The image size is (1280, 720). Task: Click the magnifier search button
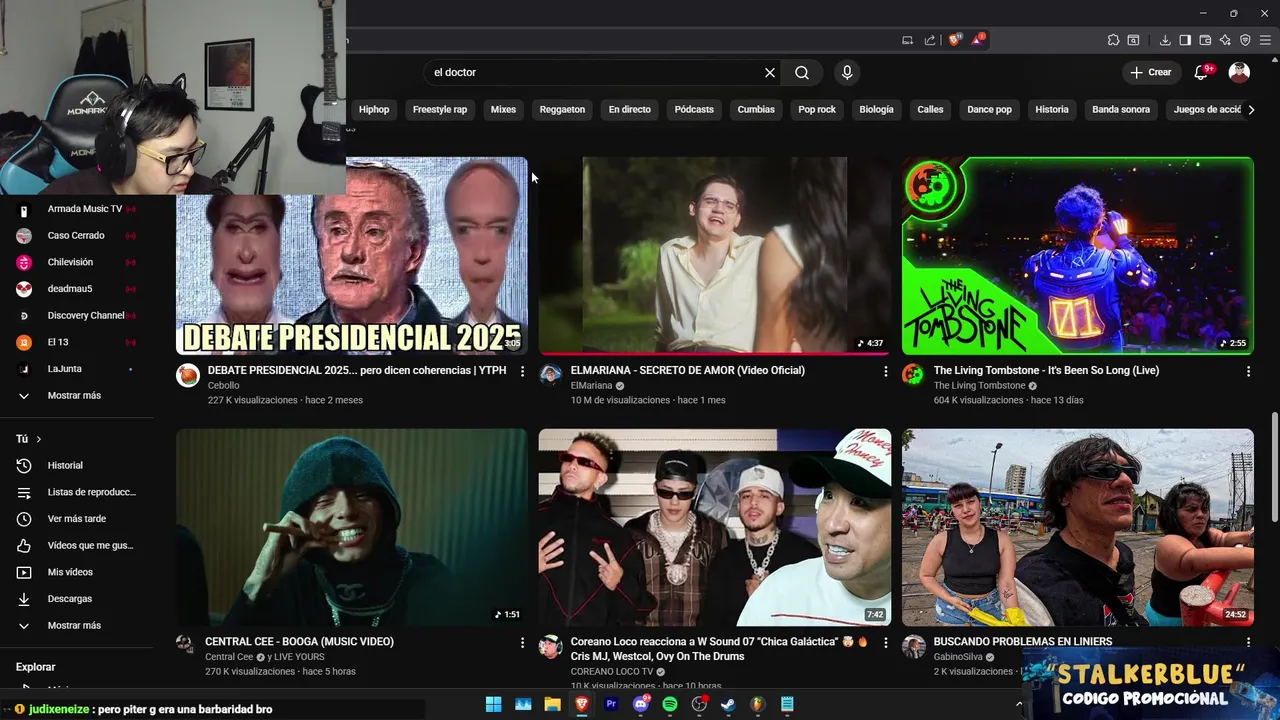click(x=802, y=72)
